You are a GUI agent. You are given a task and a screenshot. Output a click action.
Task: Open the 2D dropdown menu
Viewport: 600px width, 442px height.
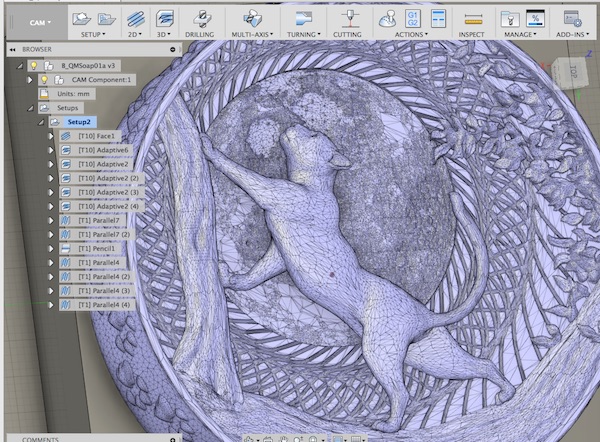(135, 34)
